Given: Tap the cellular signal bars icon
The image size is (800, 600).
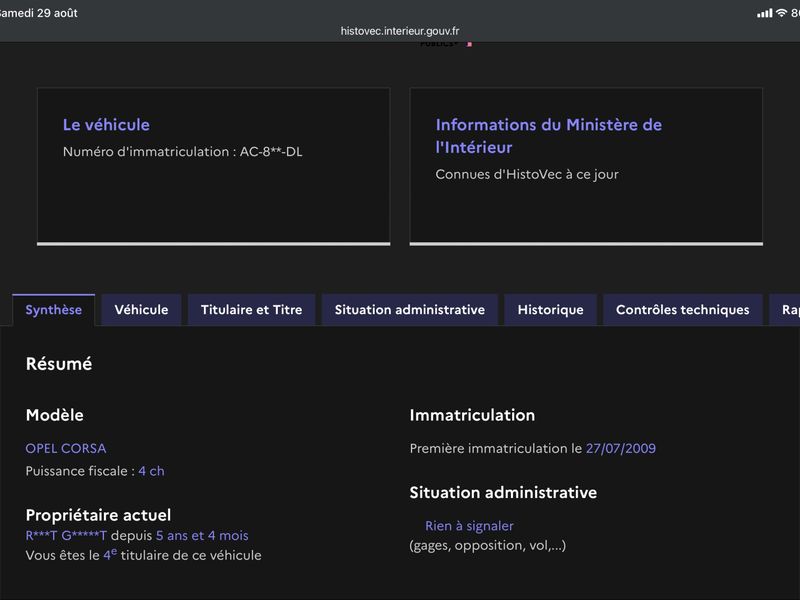Looking at the screenshot, I should [764, 13].
